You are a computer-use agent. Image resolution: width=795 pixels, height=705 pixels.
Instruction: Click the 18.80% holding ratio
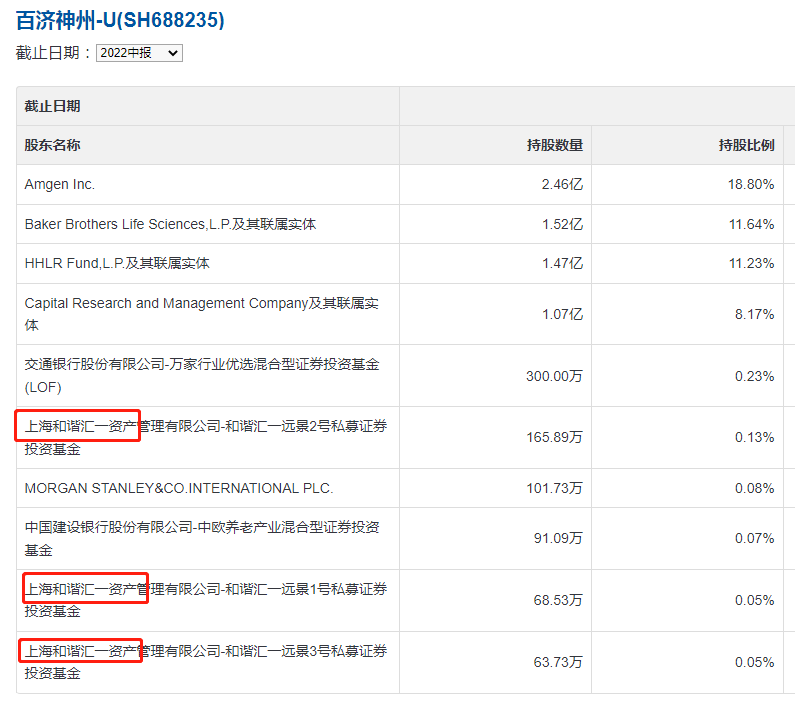751,184
